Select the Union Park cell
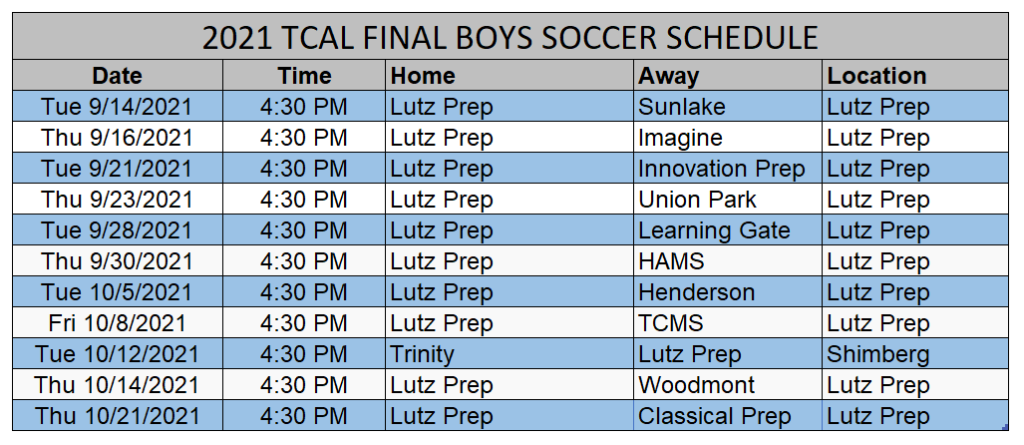 (x=728, y=199)
